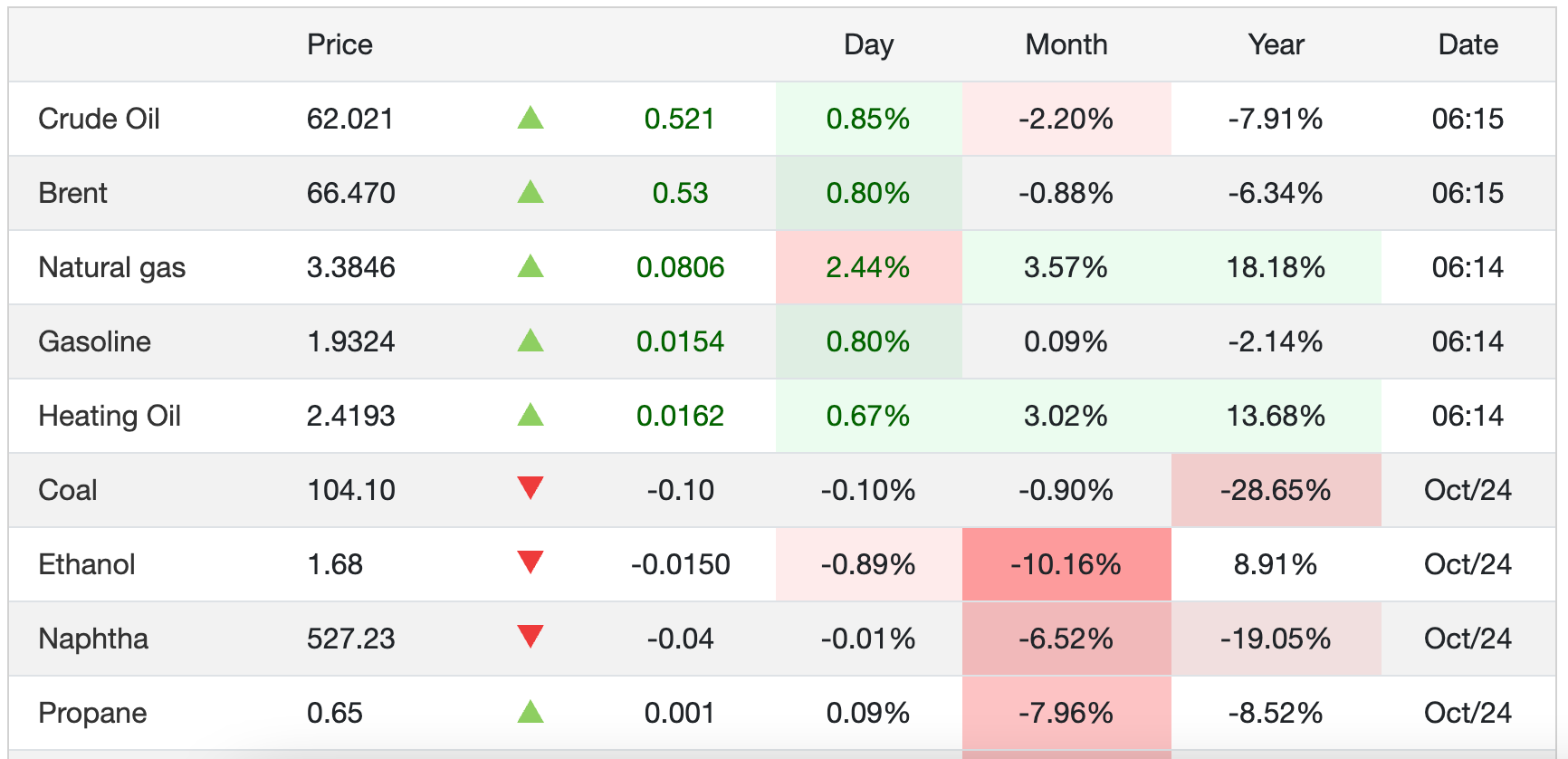The height and width of the screenshot is (759, 1568).
Task: Click the green up arrow for Brent
Action: [531, 192]
